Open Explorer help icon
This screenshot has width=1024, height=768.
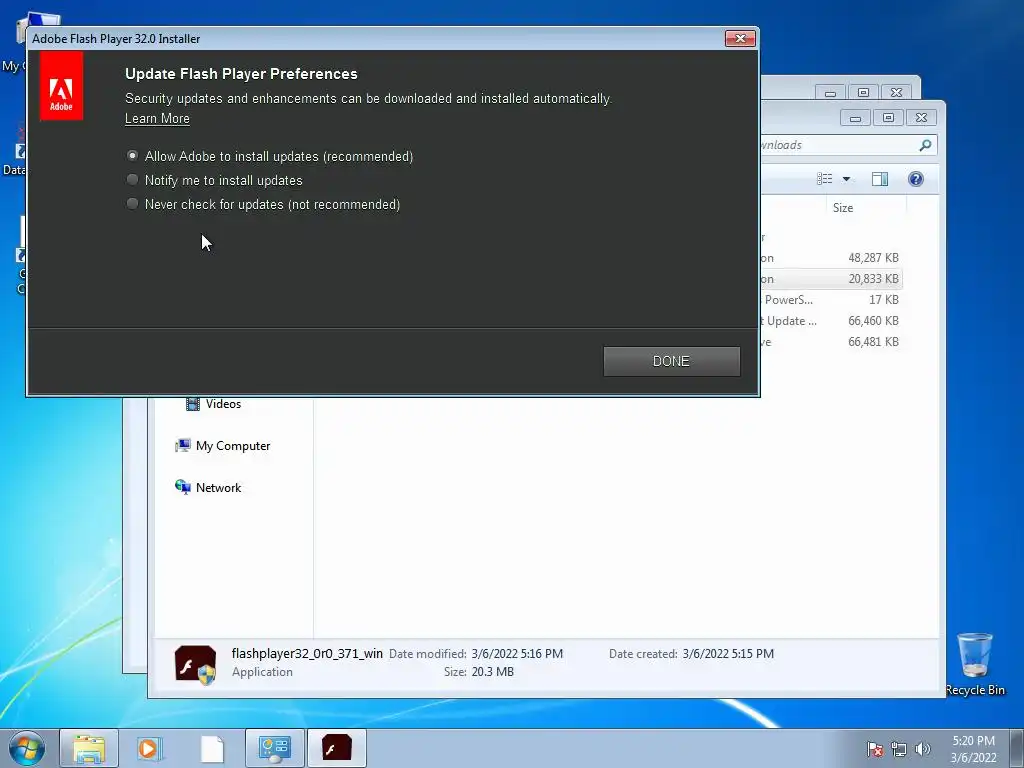tap(916, 179)
